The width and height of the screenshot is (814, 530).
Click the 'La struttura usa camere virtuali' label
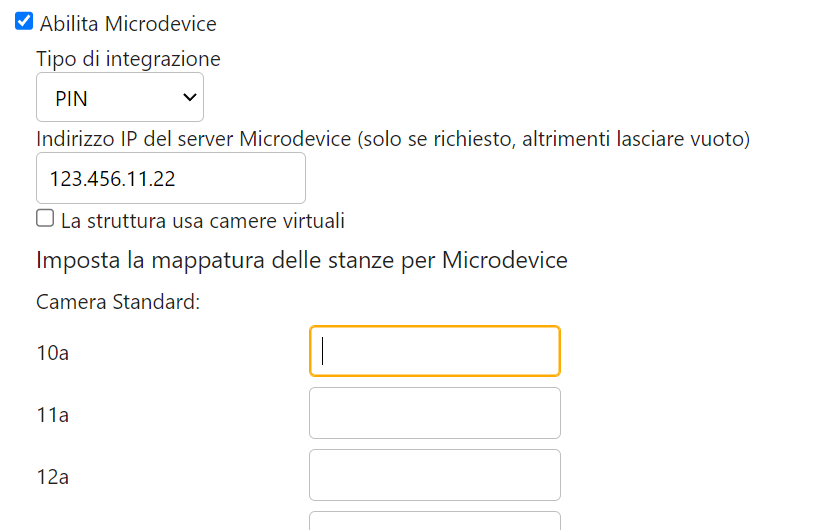pos(203,220)
